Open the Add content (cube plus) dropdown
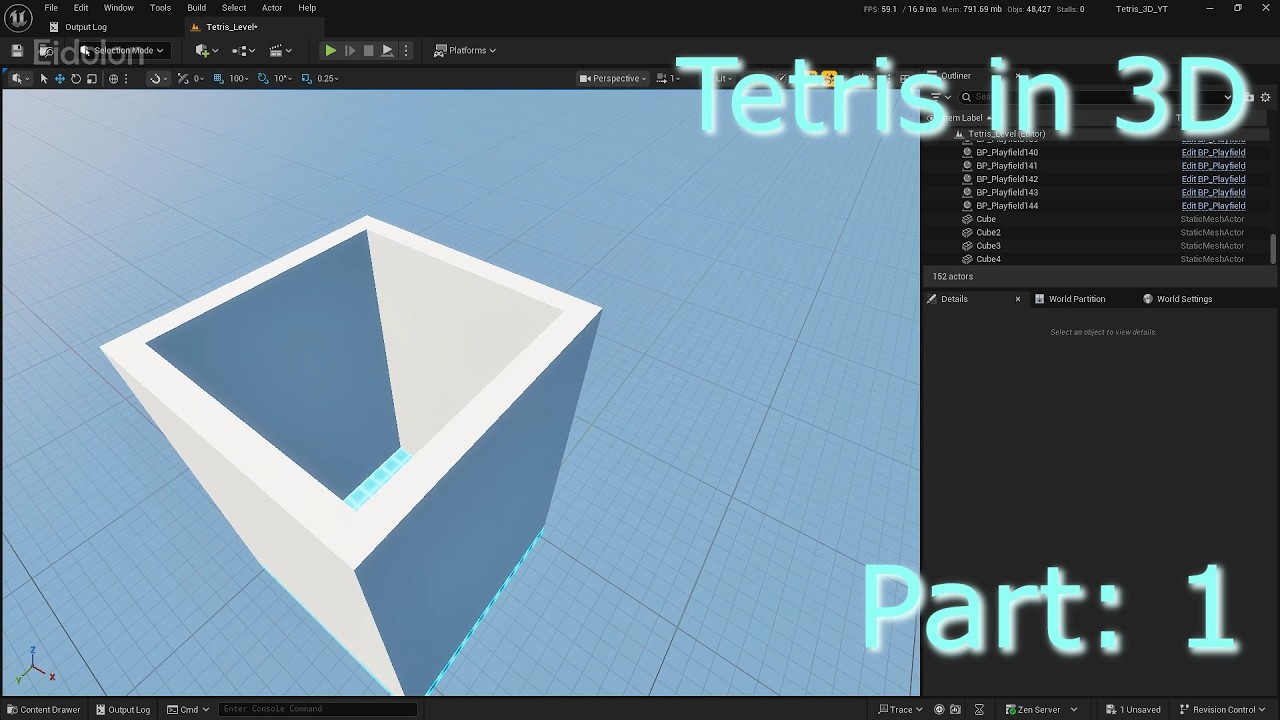 207,50
